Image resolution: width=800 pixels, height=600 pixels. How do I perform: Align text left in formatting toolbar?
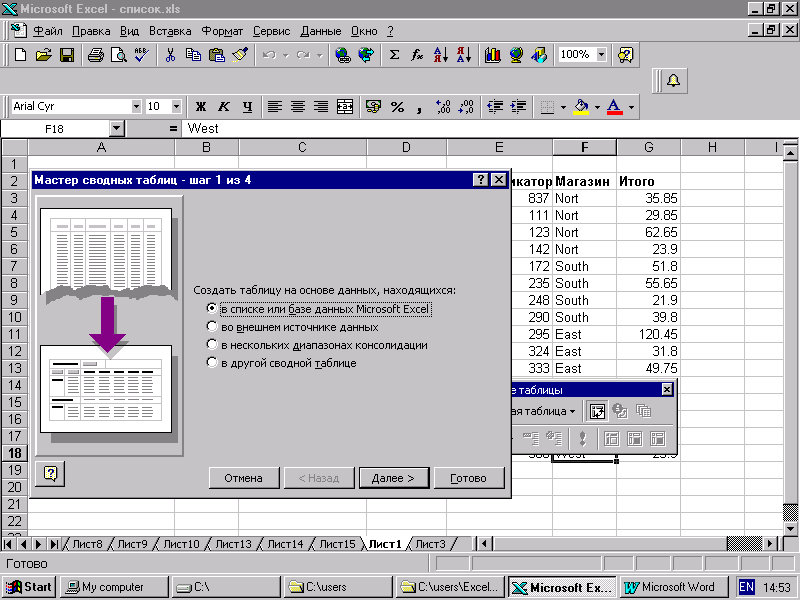point(274,107)
